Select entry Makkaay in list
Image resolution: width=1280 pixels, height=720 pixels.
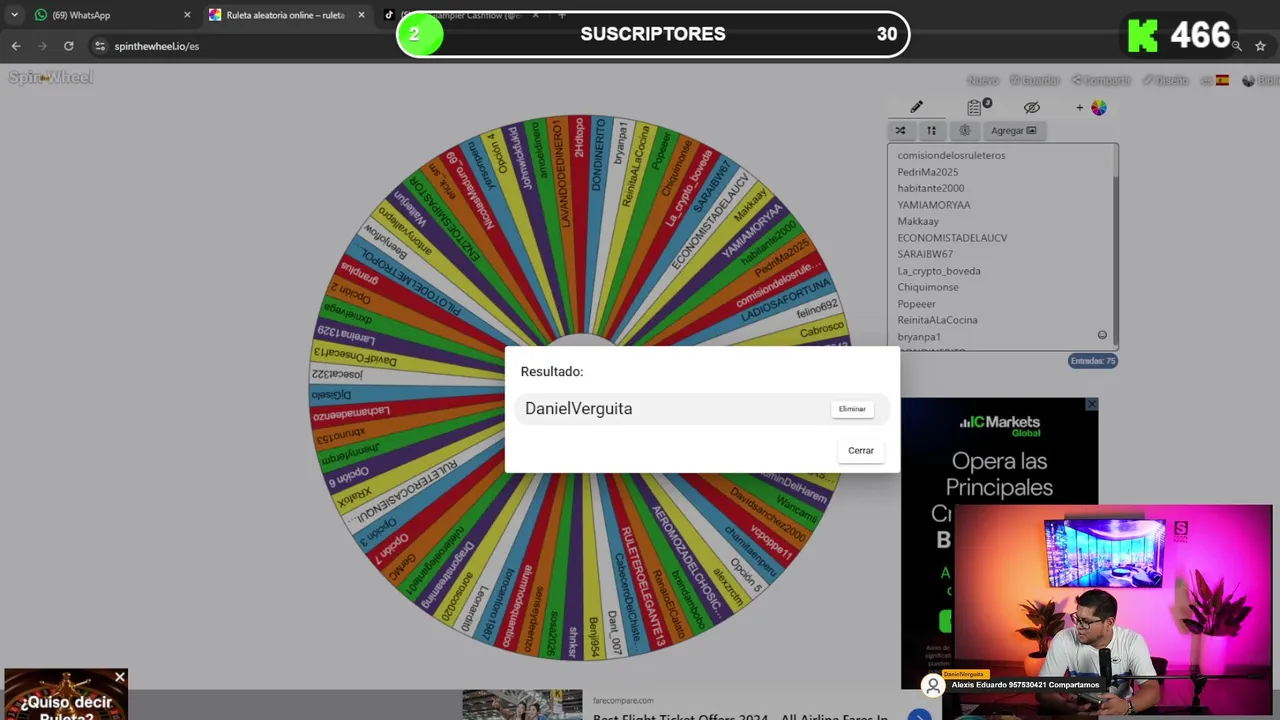917,222
